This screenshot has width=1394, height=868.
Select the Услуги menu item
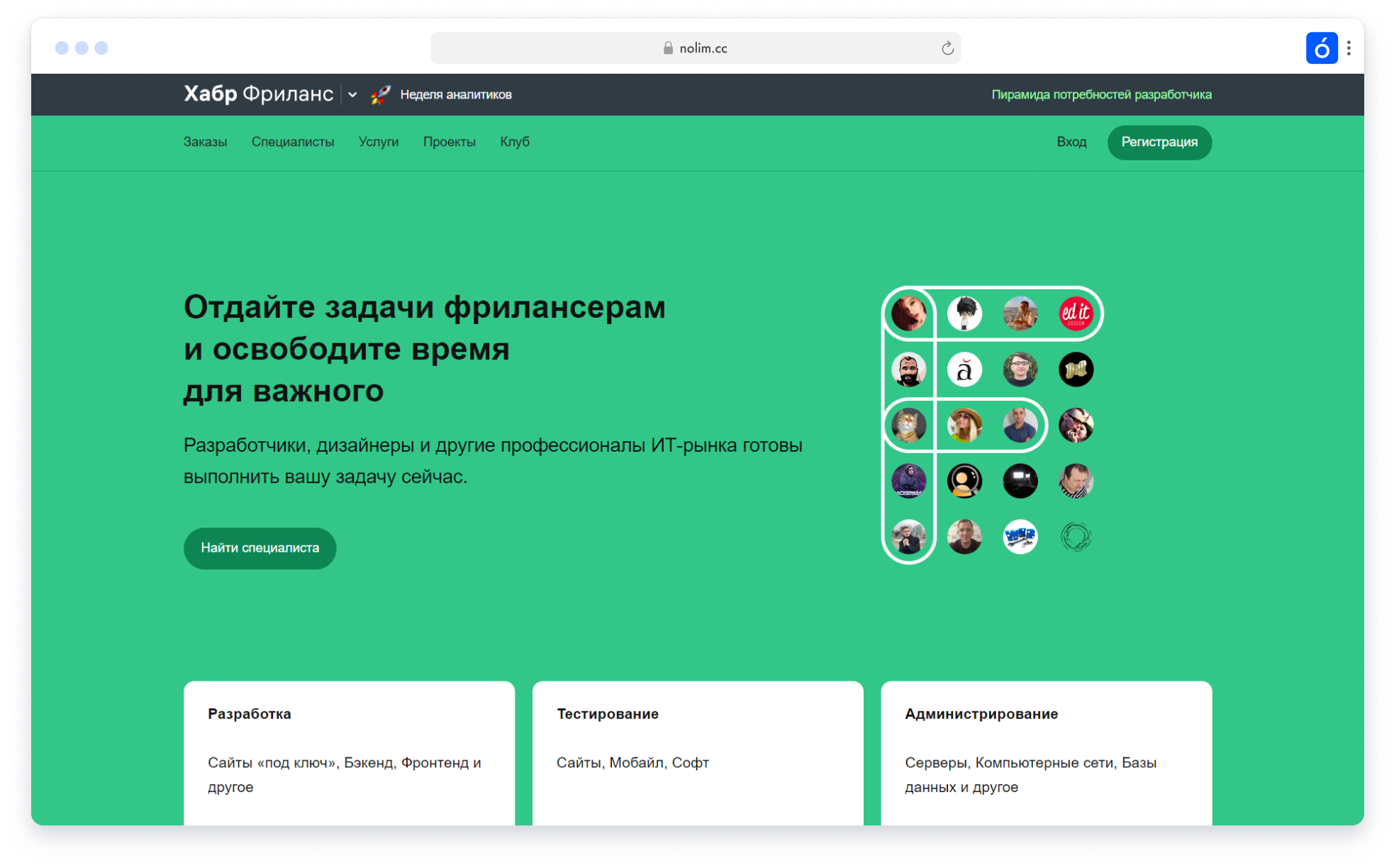coord(379,142)
